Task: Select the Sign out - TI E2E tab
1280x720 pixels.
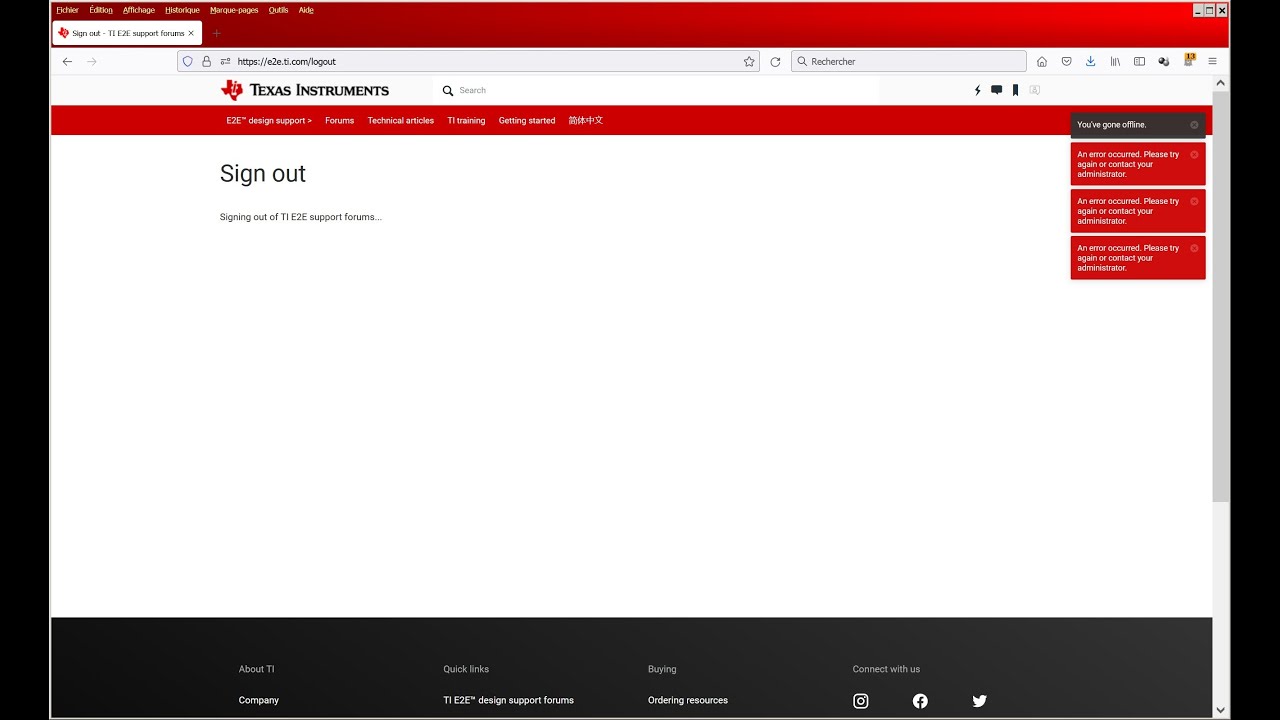Action: tap(127, 33)
